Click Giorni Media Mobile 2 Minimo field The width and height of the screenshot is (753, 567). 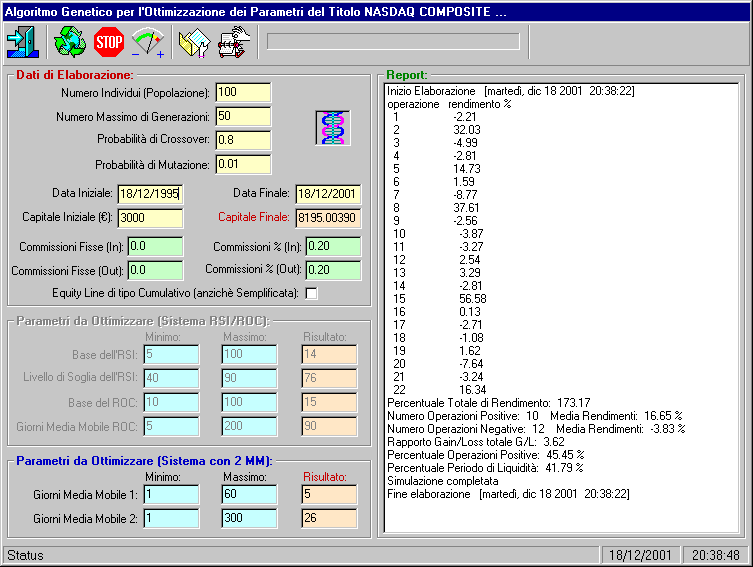tap(171, 519)
